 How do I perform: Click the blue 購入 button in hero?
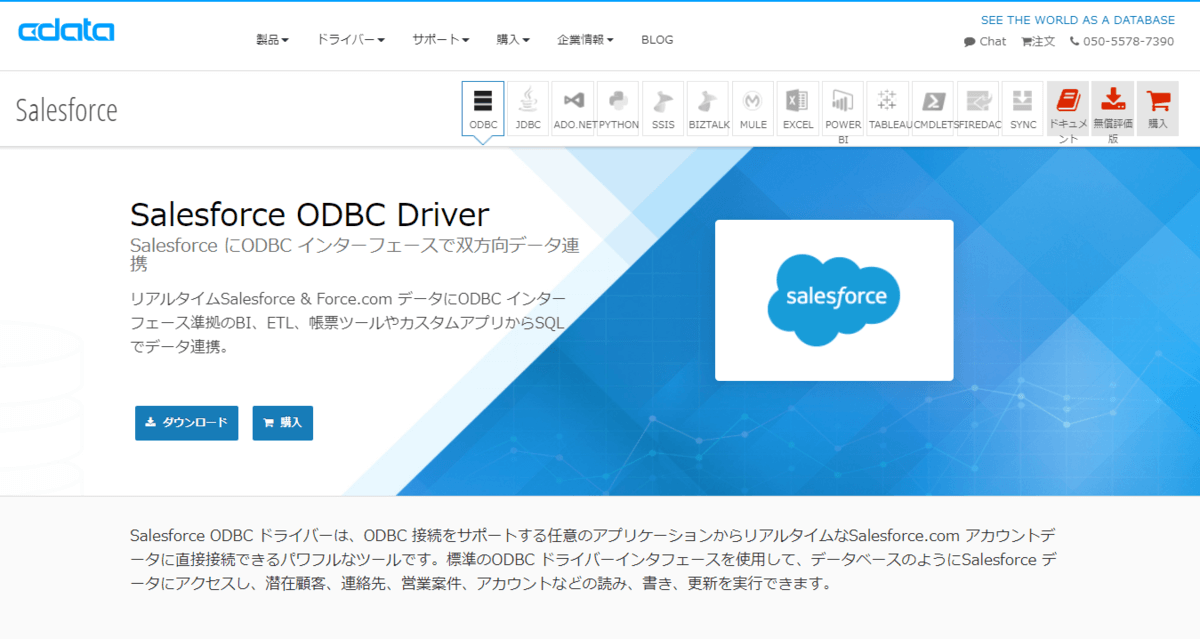[x=283, y=423]
